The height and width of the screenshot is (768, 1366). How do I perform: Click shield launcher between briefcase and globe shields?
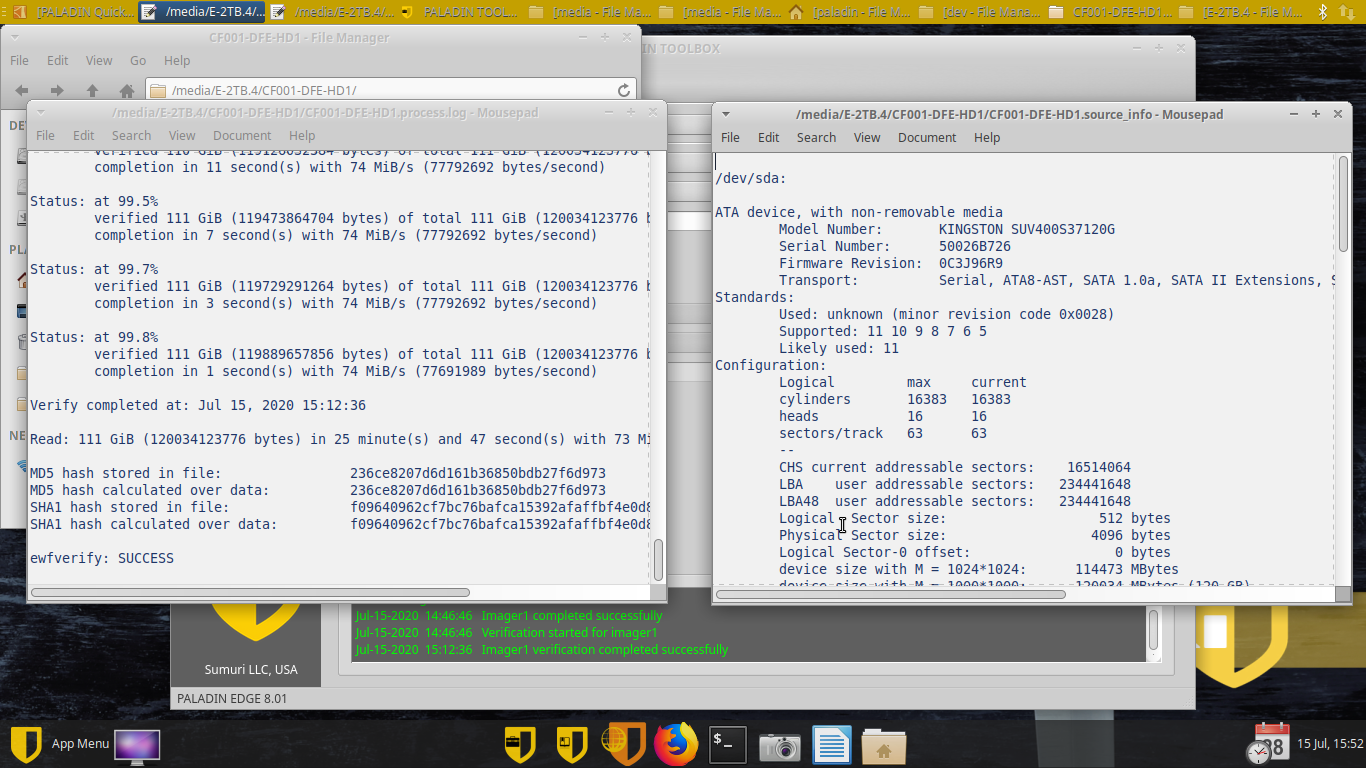click(x=572, y=744)
